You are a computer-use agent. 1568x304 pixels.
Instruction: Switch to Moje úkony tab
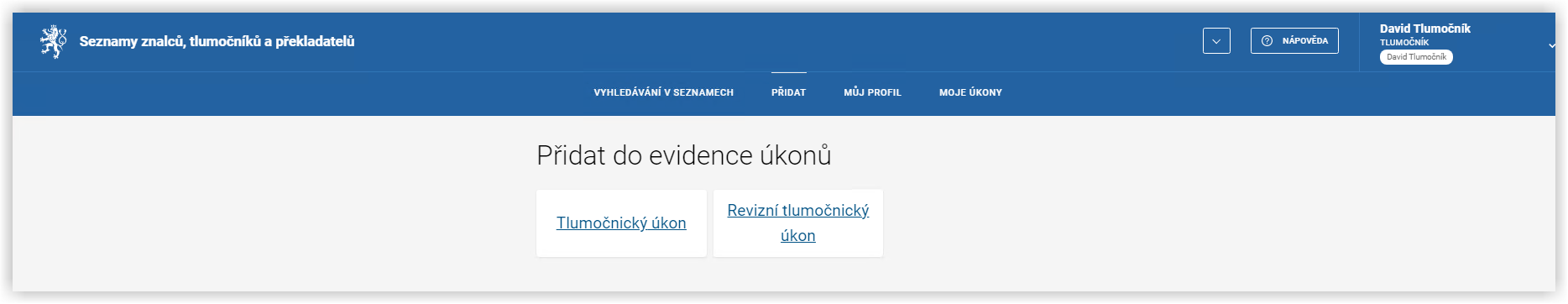point(970,92)
